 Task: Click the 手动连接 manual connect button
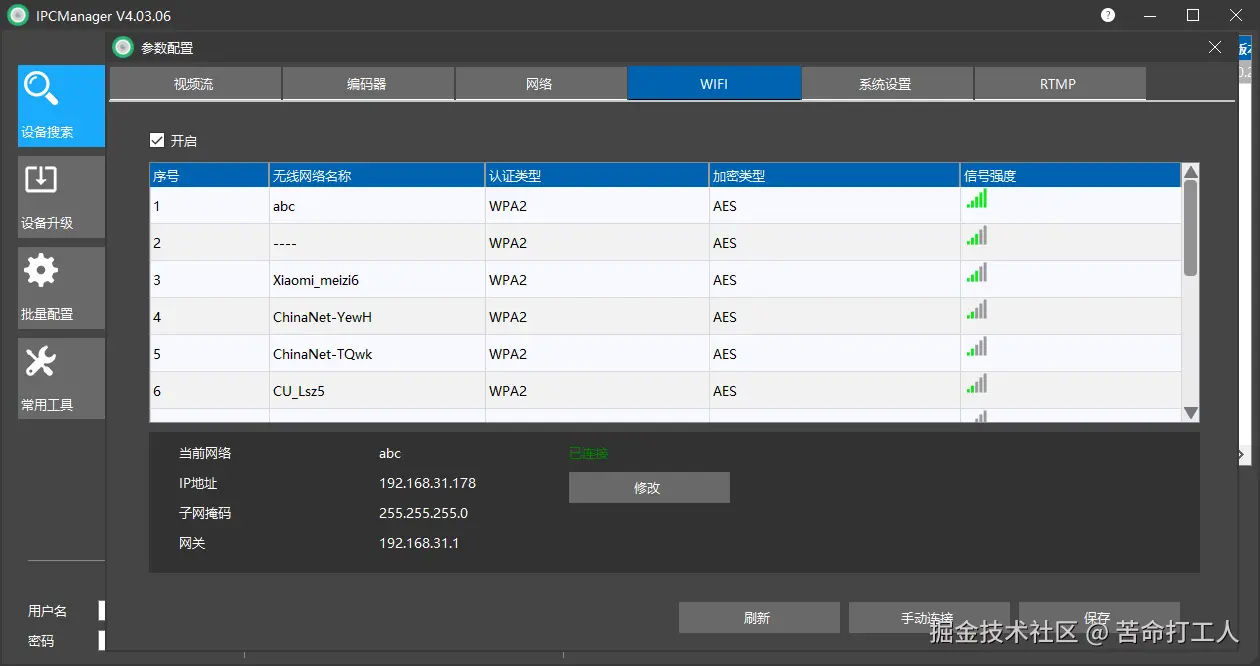tap(929, 618)
